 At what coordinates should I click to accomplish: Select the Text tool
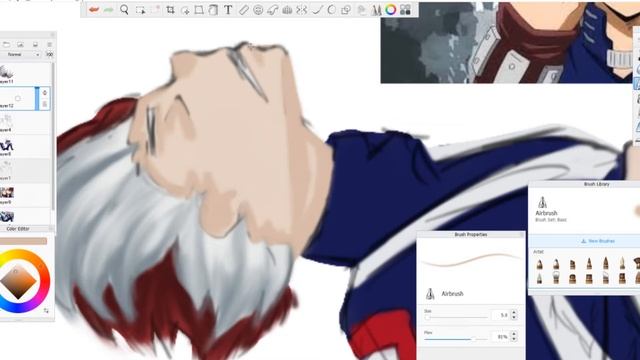tap(228, 10)
